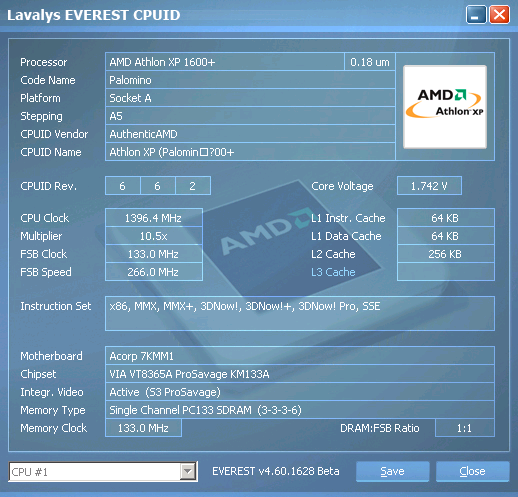Click the 'Athlon XP (Palomin' CPUID name value
The height and width of the screenshot is (497, 518).
250,152
